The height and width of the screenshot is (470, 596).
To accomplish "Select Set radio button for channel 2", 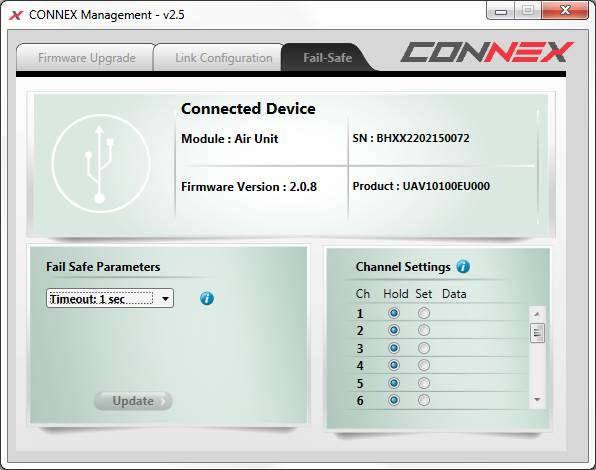I will coord(424,330).
